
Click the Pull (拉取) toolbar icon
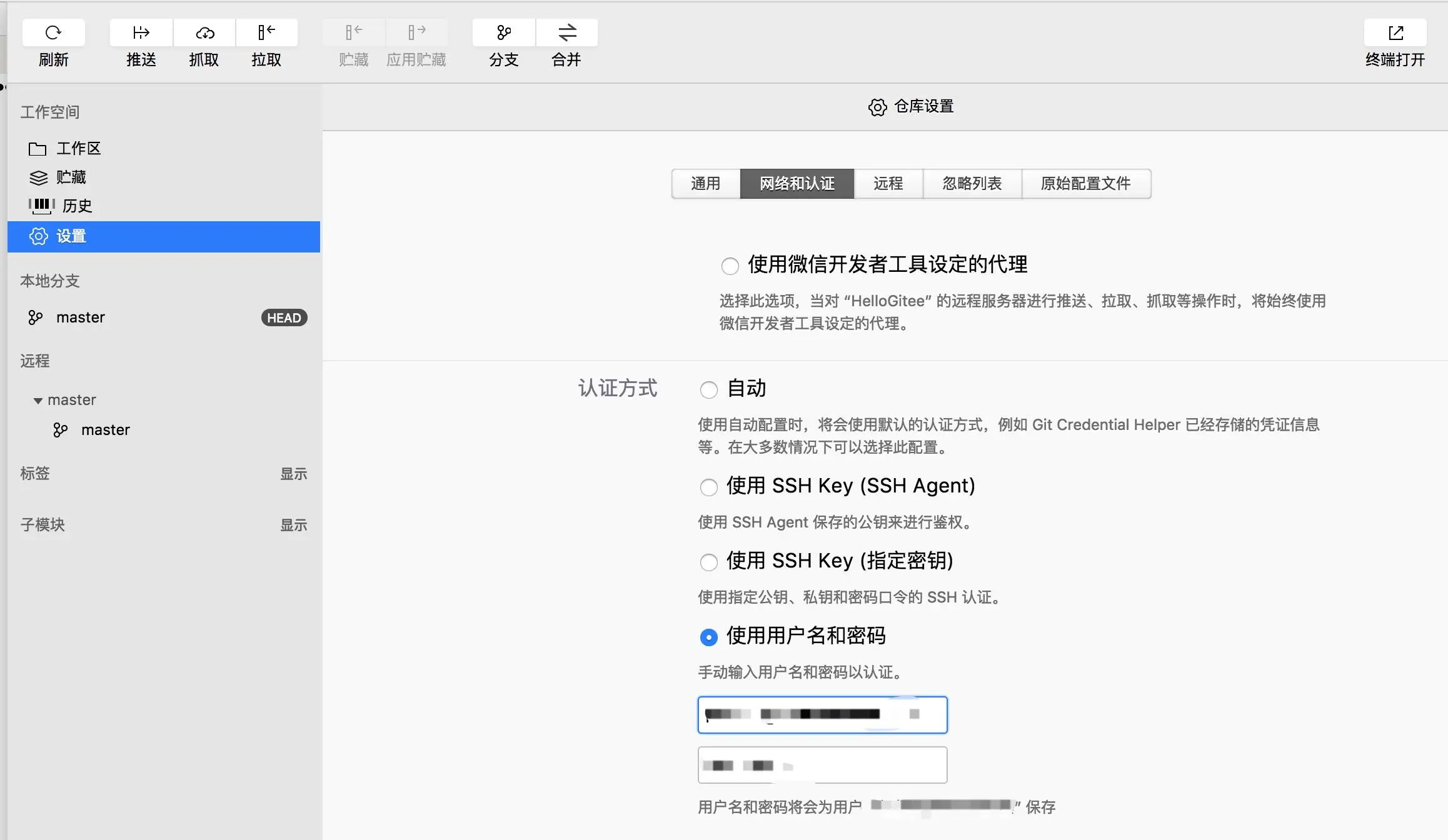(266, 32)
